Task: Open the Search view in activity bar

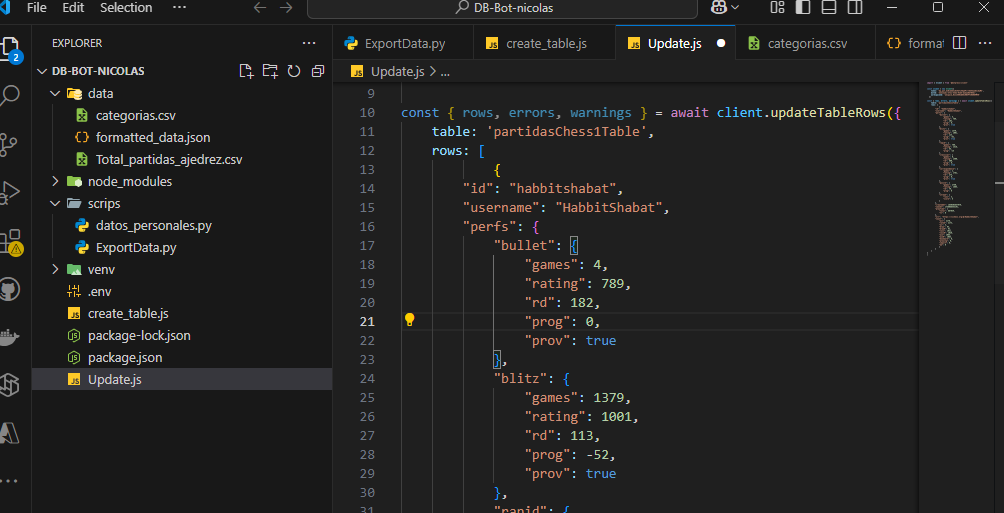Action: coord(10,96)
